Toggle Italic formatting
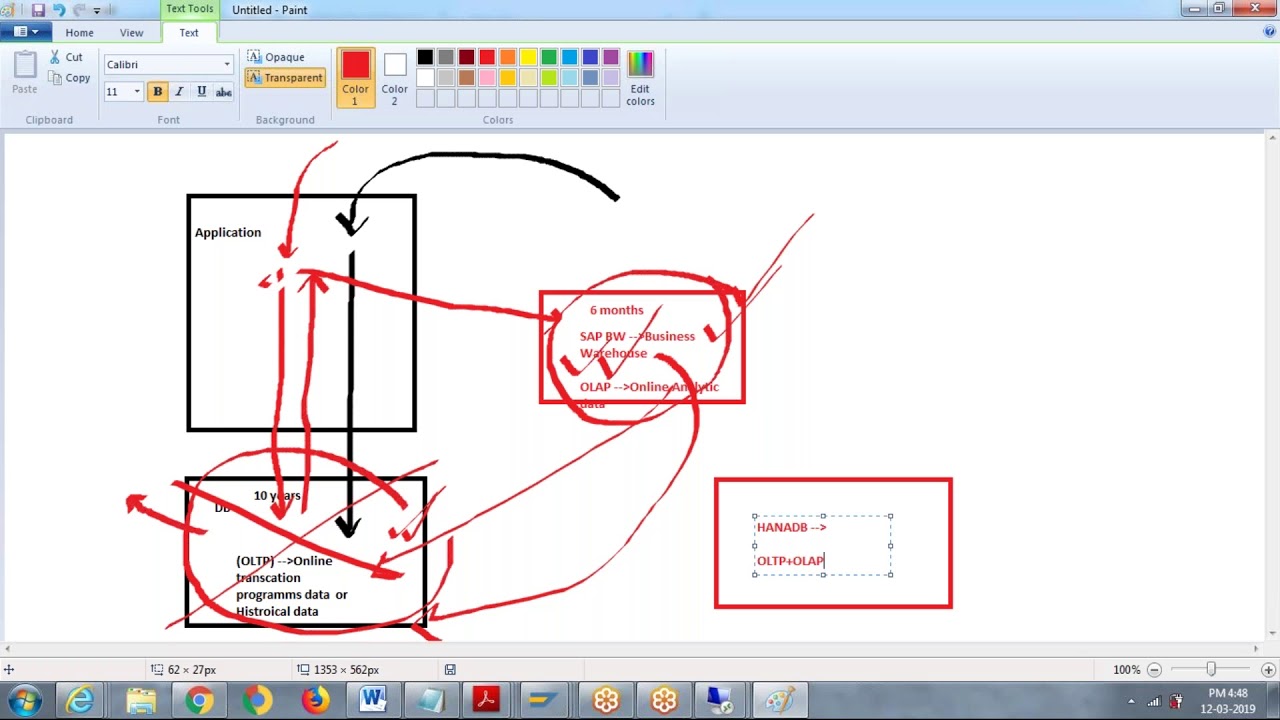The image size is (1280, 720). 179,92
